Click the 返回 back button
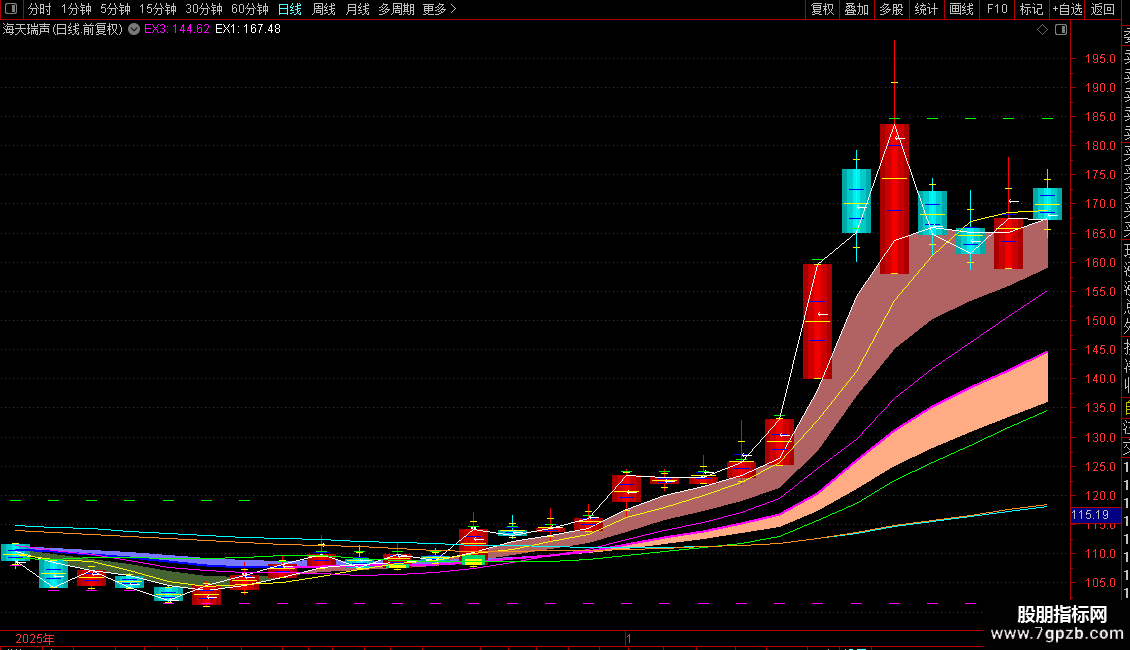 (1103, 9)
